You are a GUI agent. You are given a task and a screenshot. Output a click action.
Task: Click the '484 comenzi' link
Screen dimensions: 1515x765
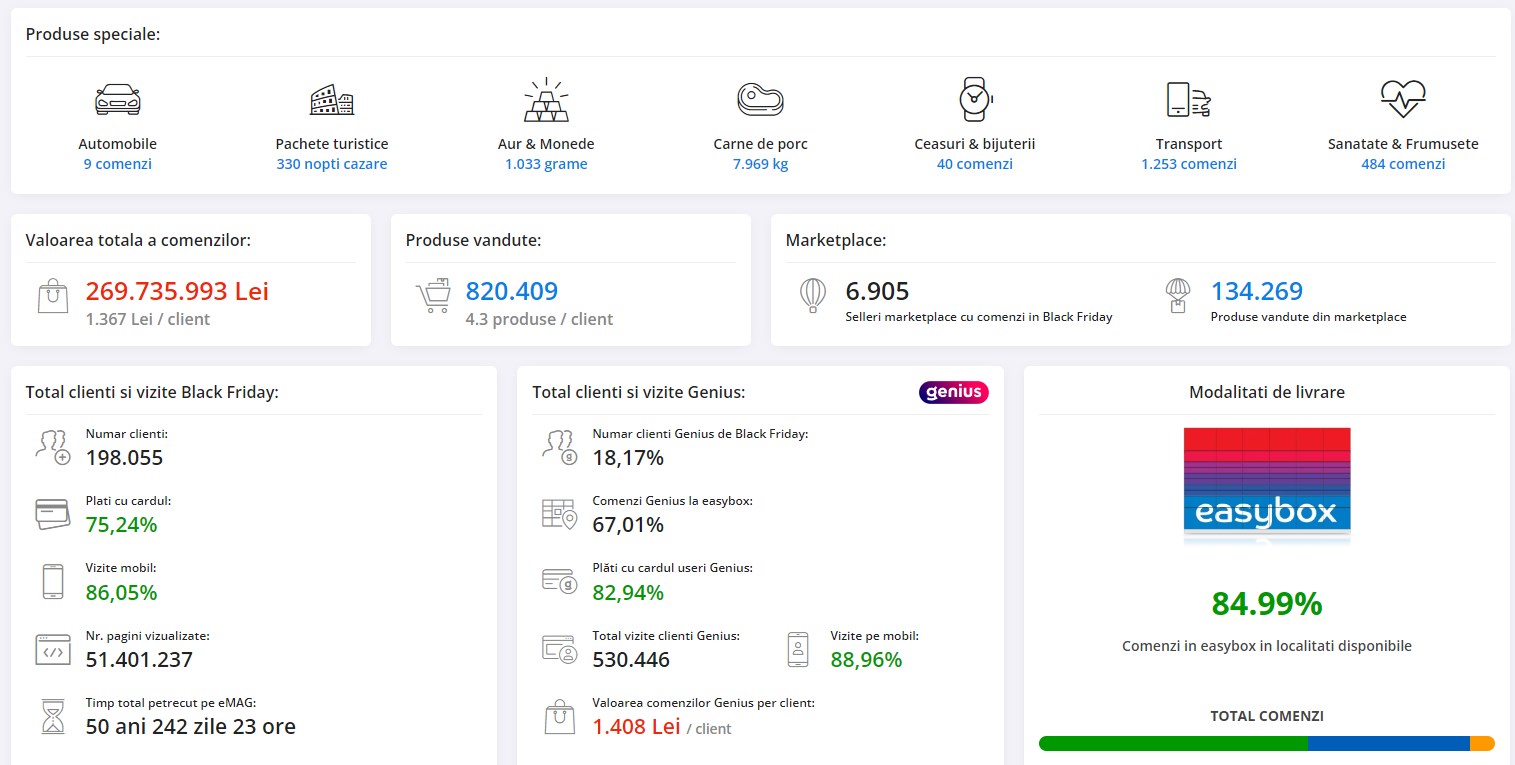pos(1402,164)
